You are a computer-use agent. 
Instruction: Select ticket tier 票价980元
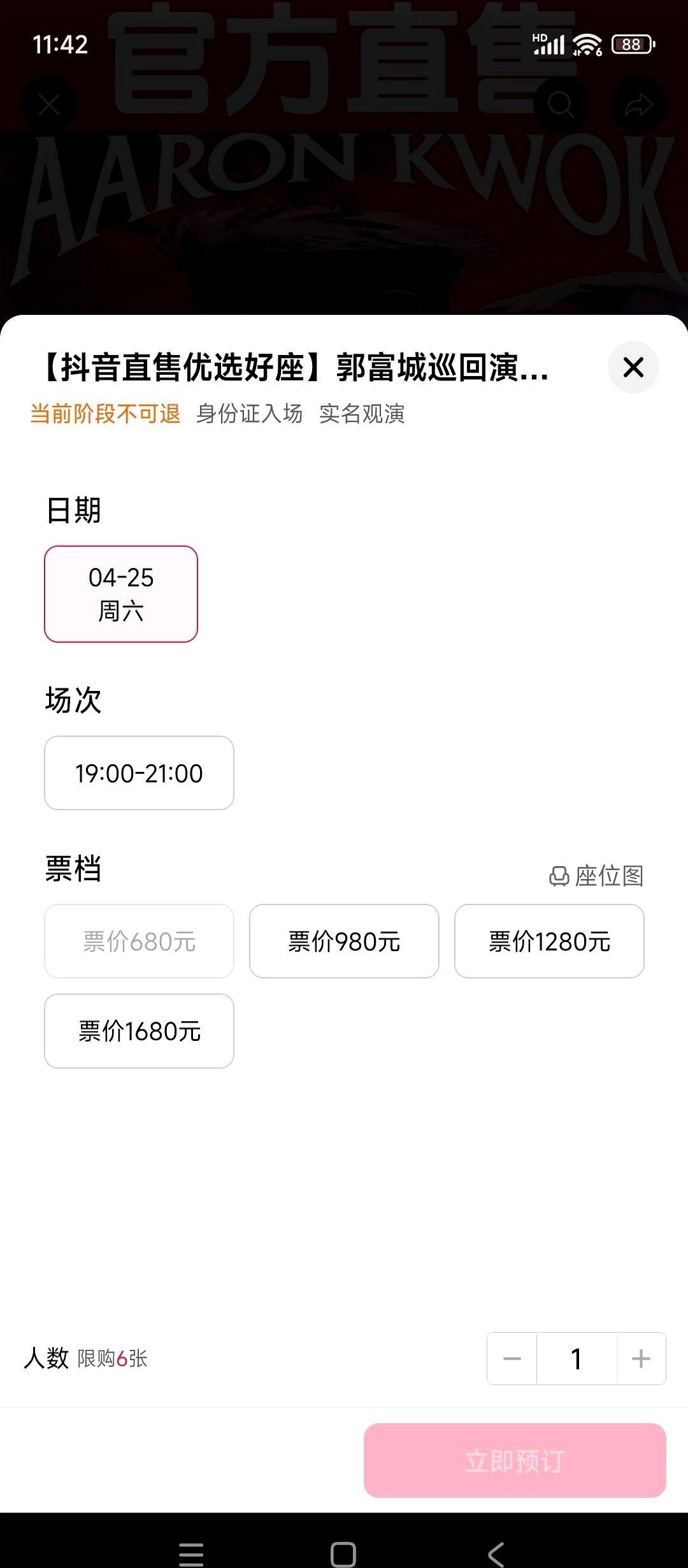point(344,941)
